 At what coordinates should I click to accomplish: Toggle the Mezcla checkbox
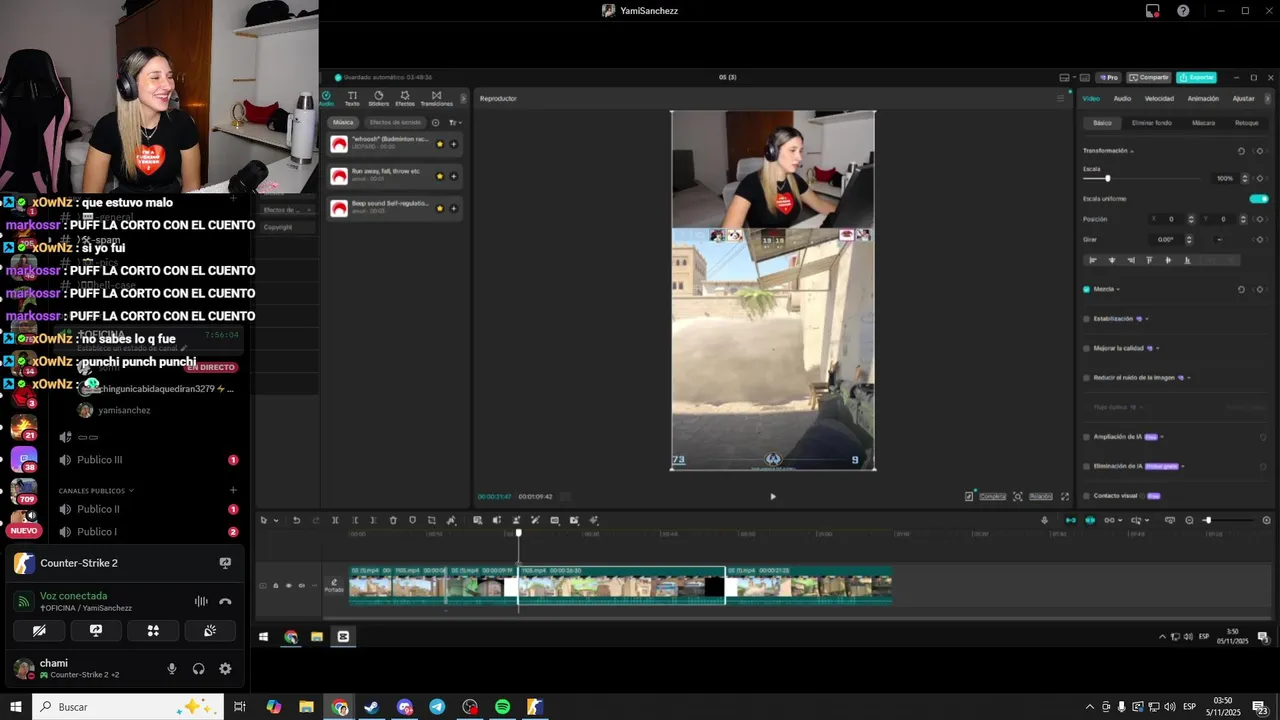click(1087, 289)
